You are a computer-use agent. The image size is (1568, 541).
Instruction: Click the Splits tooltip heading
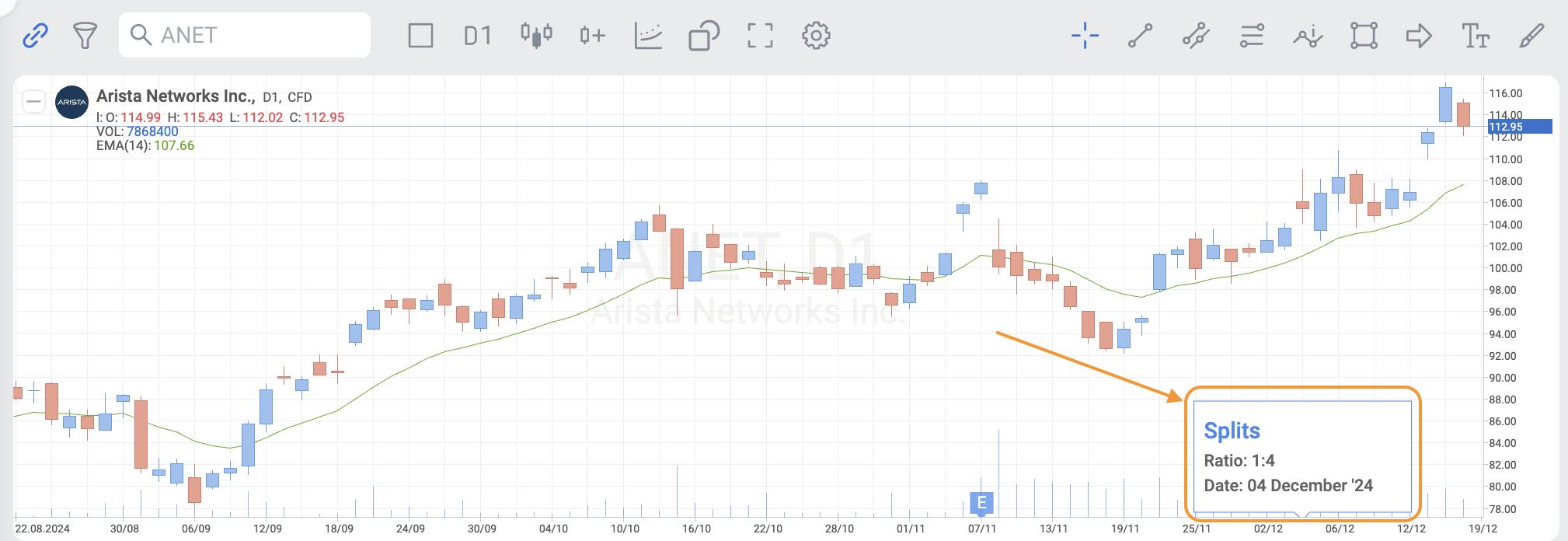pos(1232,431)
